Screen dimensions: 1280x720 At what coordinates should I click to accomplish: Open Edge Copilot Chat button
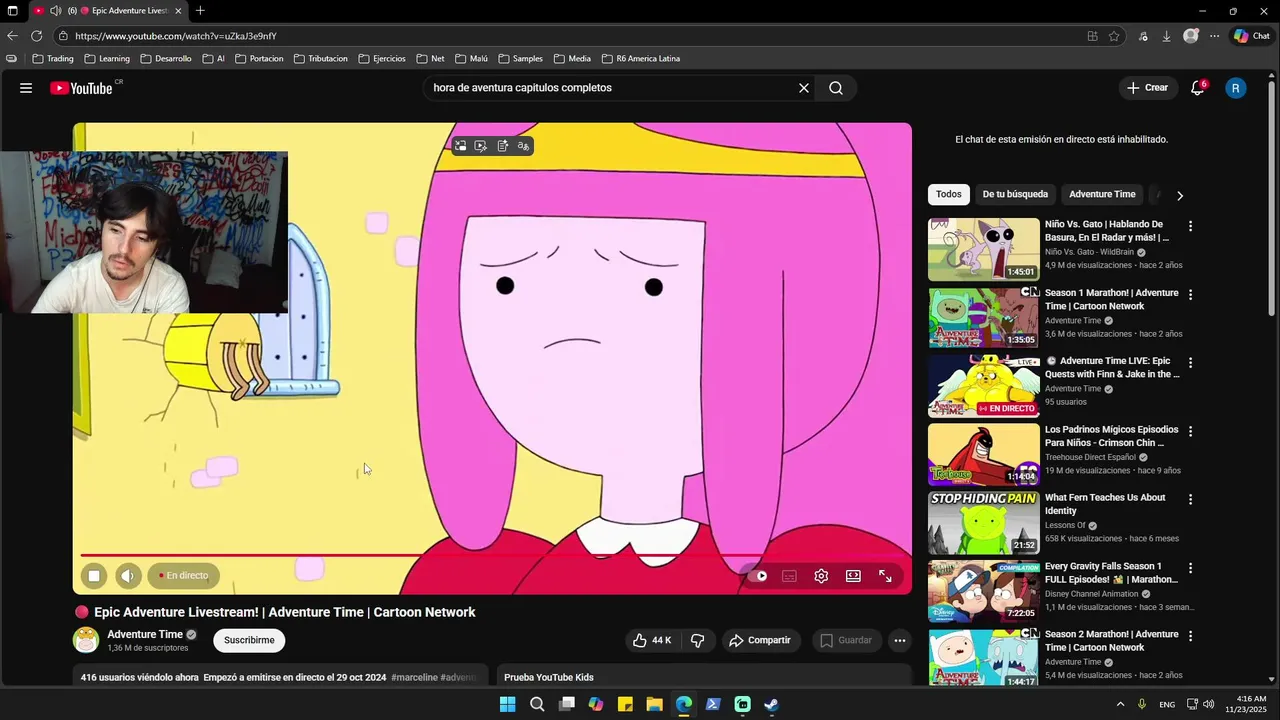point(1252,36)
